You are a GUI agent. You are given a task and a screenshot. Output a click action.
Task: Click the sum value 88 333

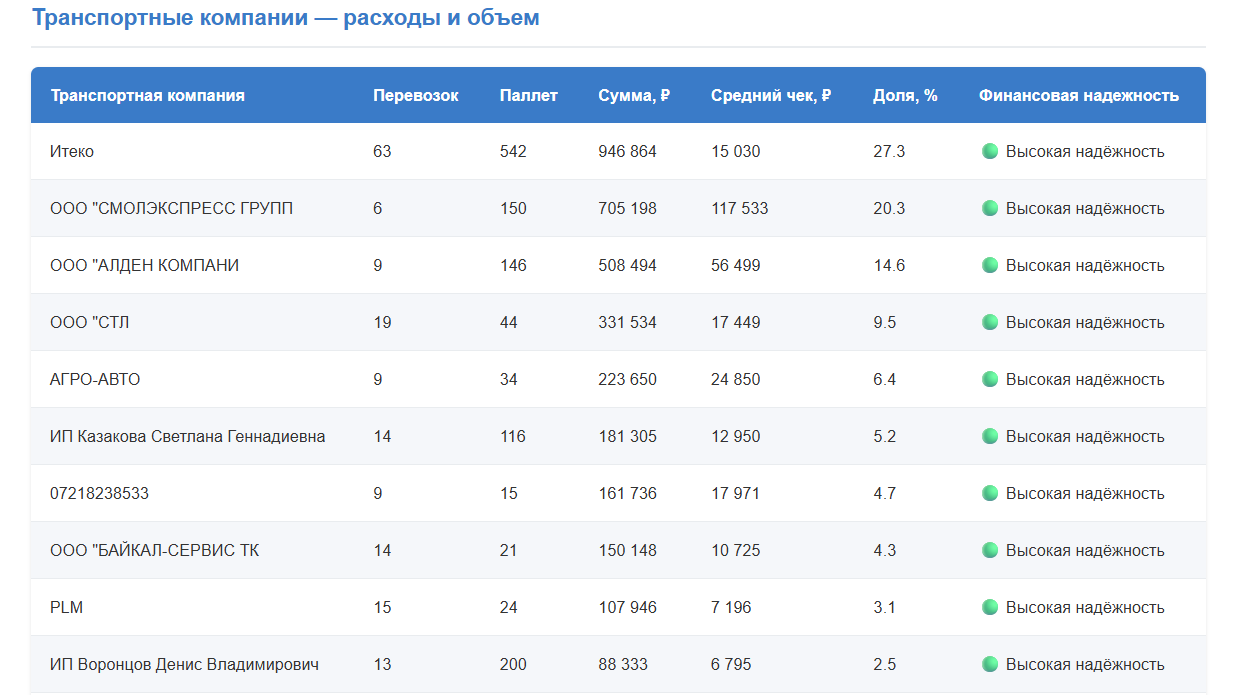623,664
